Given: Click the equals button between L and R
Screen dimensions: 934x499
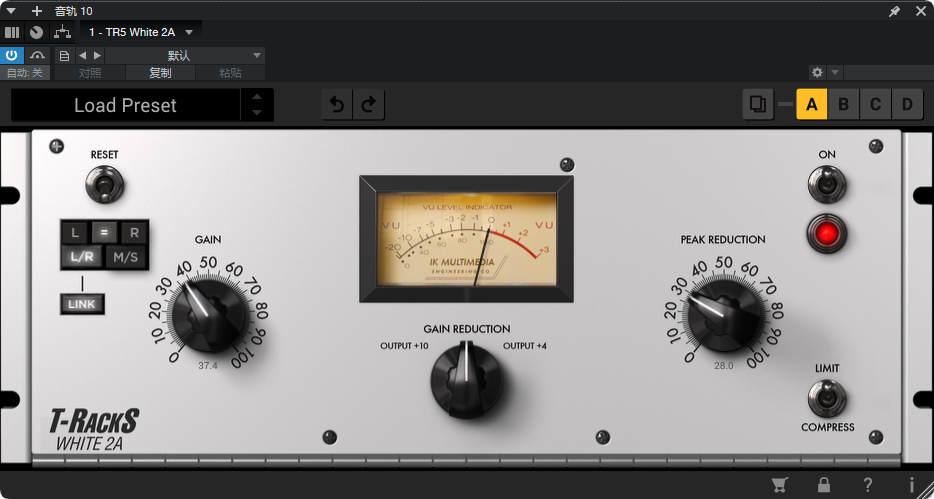Looking at the screenshot, I should point(104,233).
